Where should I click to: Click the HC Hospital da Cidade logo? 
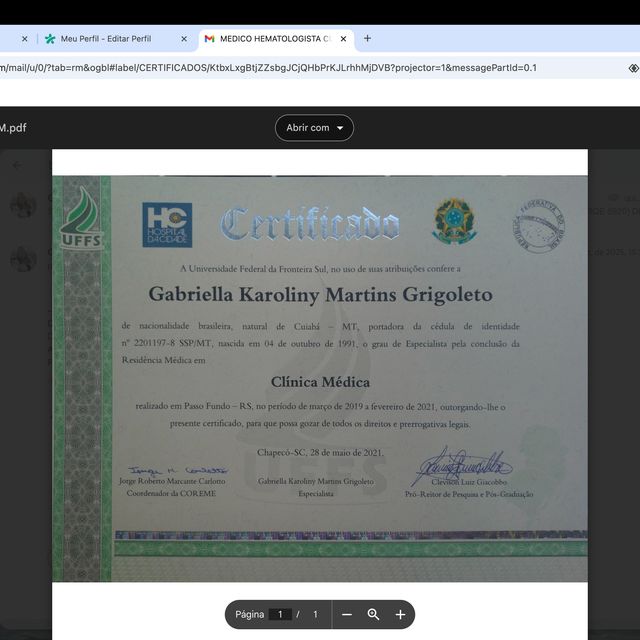[x=167, y=225]
